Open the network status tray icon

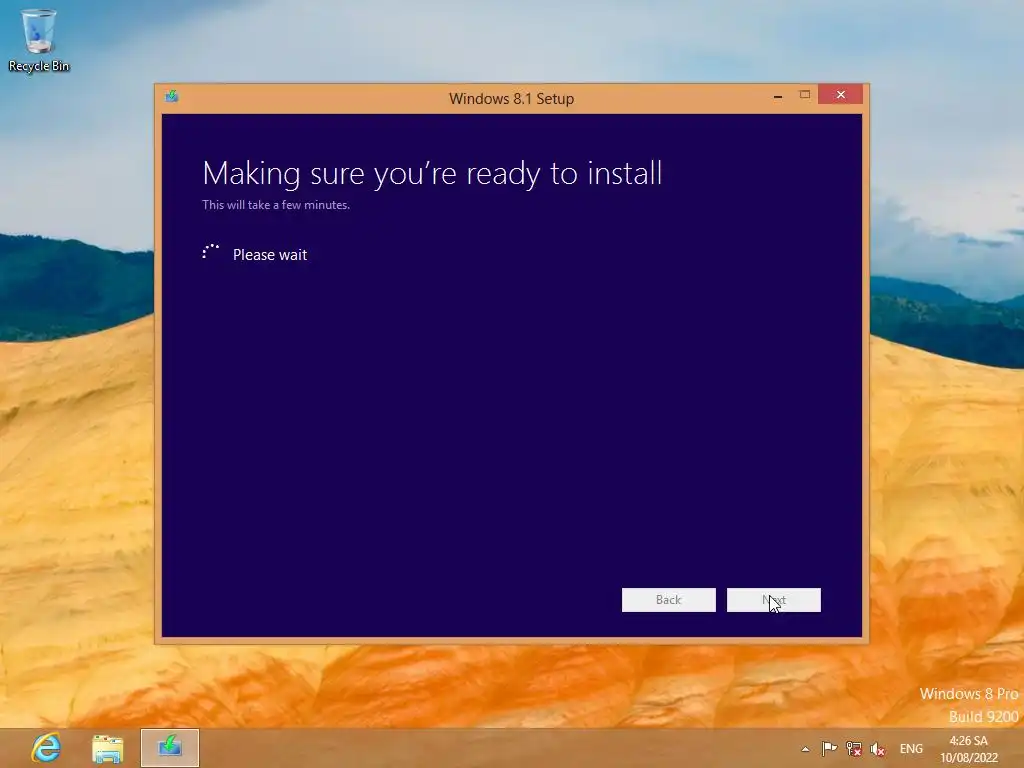853,748
